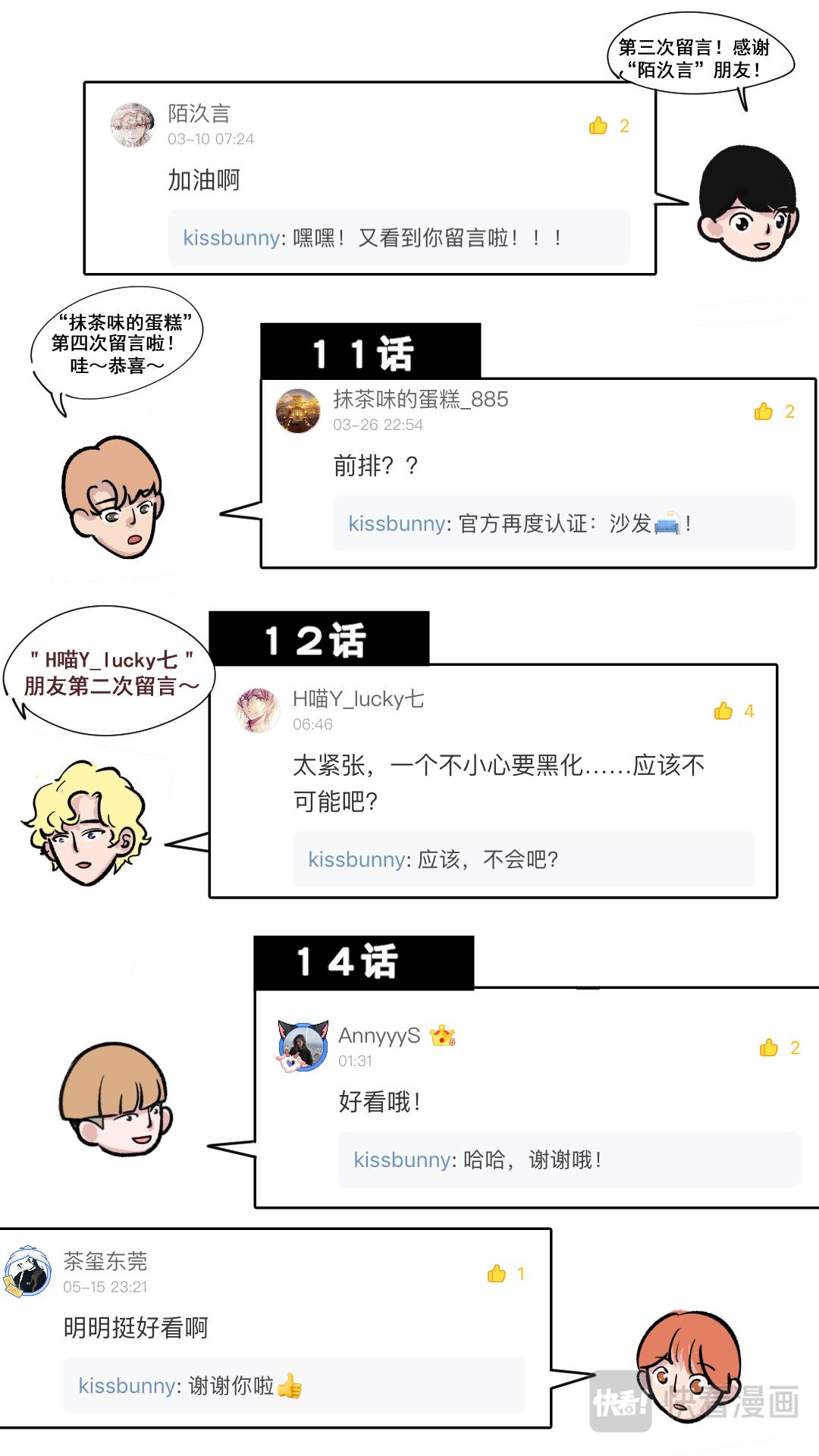The height and width of the screenshot is (1456, 819).
Task: Click kissbunny in the 谢谢你啦 reply
Action: 127,1386
